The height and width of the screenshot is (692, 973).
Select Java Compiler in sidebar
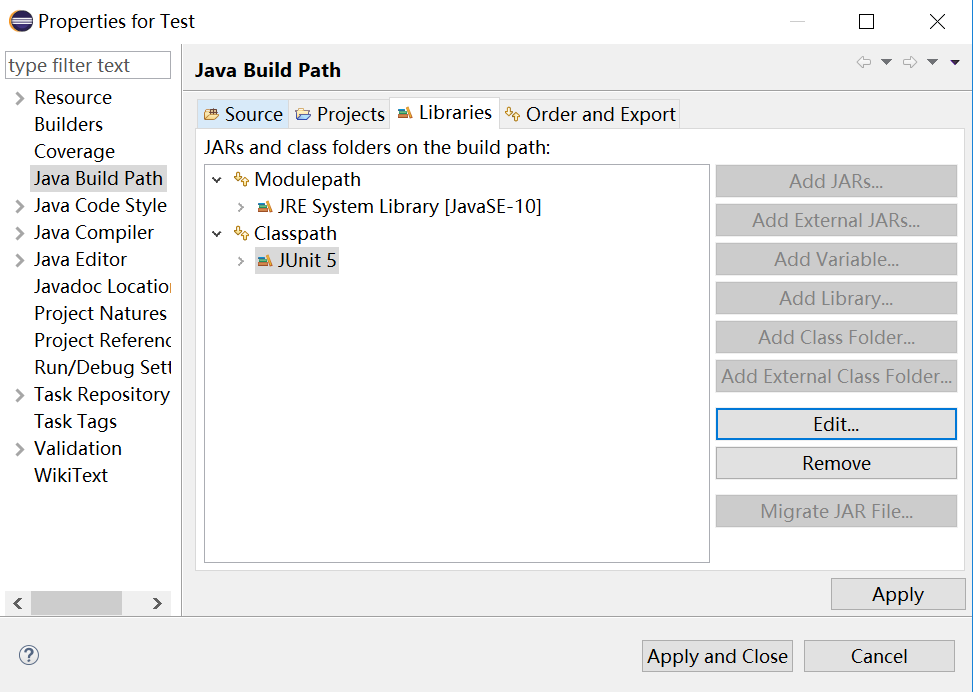tap(94, 232)
